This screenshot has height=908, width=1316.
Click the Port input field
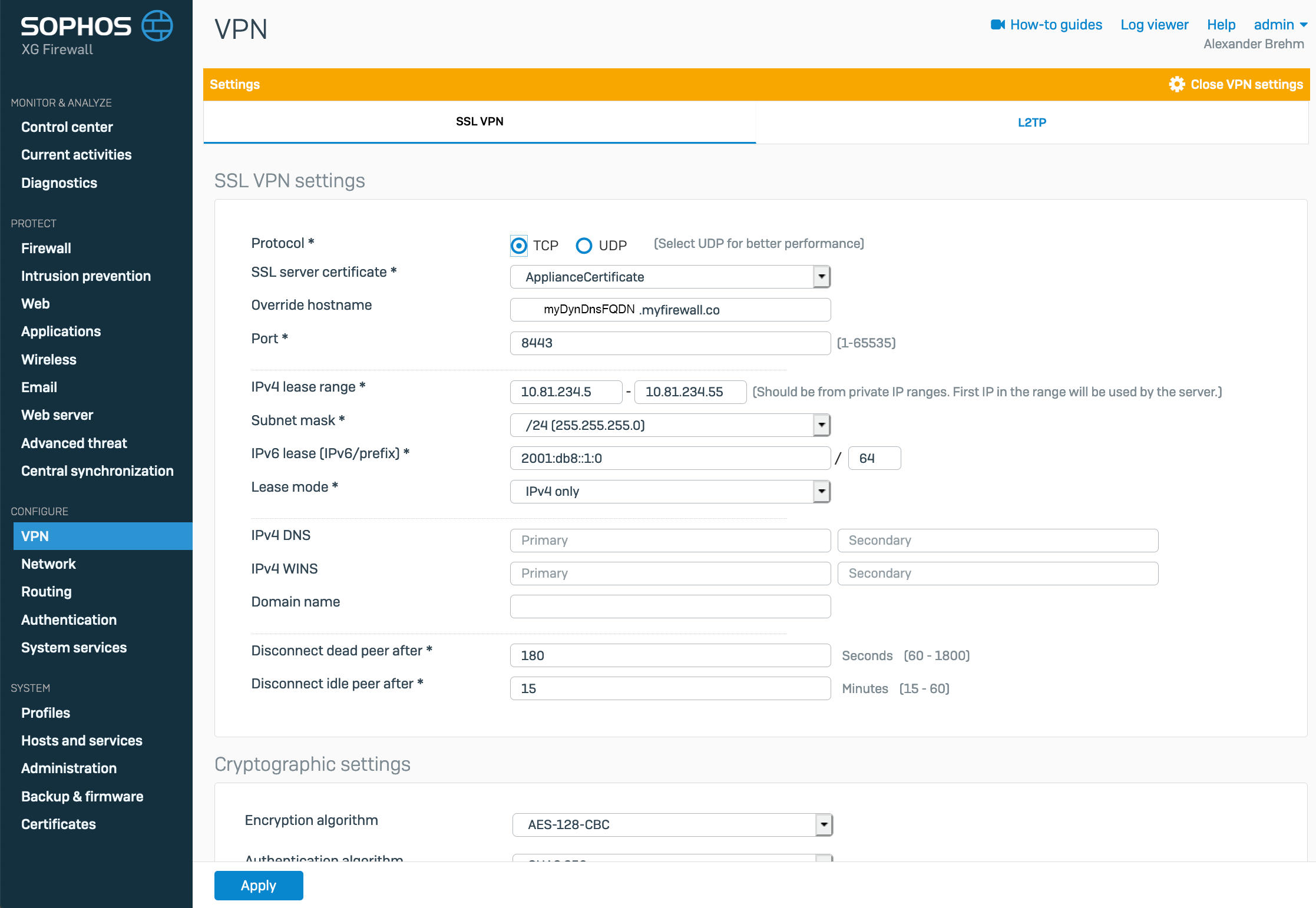pyautogui.click(x=670, y=343)
